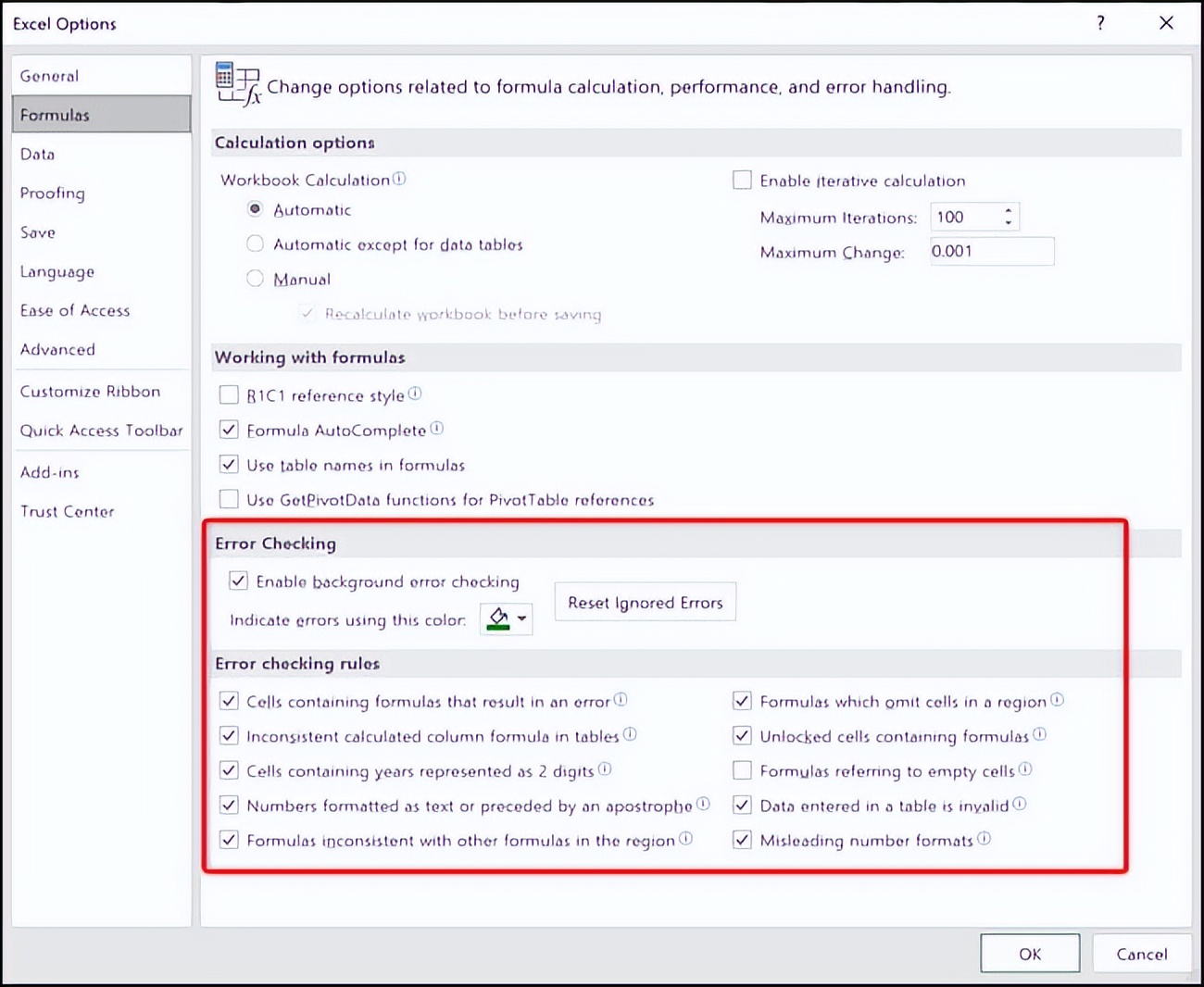Click info icon beside R1C1 reference style

(x=415, y=394)
